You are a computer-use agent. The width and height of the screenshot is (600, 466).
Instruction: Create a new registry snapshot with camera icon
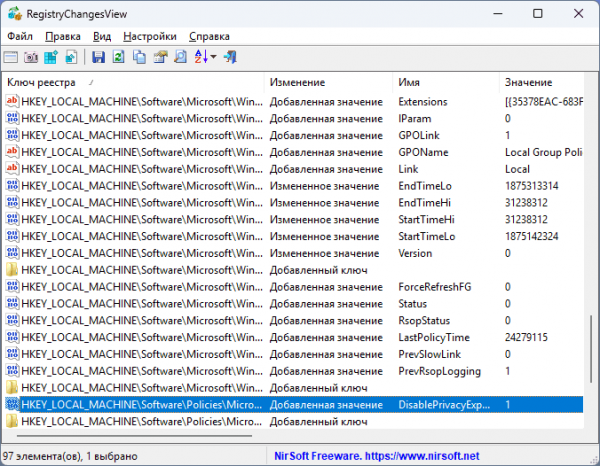[31, 57]
